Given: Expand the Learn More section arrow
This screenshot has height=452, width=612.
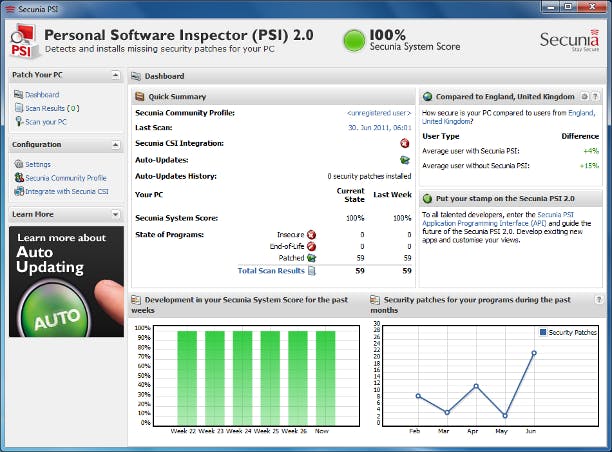Looking at the screenshot, I should pos(116,214).
